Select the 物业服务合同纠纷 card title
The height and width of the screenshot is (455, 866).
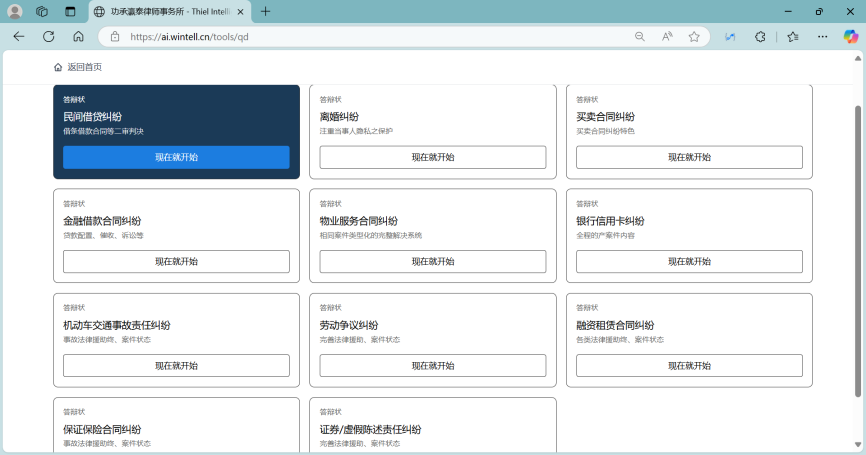358,221
